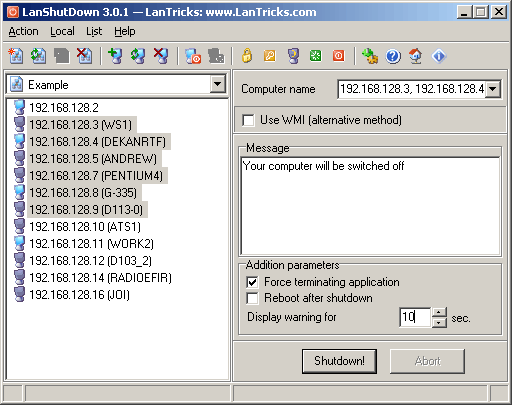Click computer icon beside 192.168.128.10 (ATS1)

20,226
